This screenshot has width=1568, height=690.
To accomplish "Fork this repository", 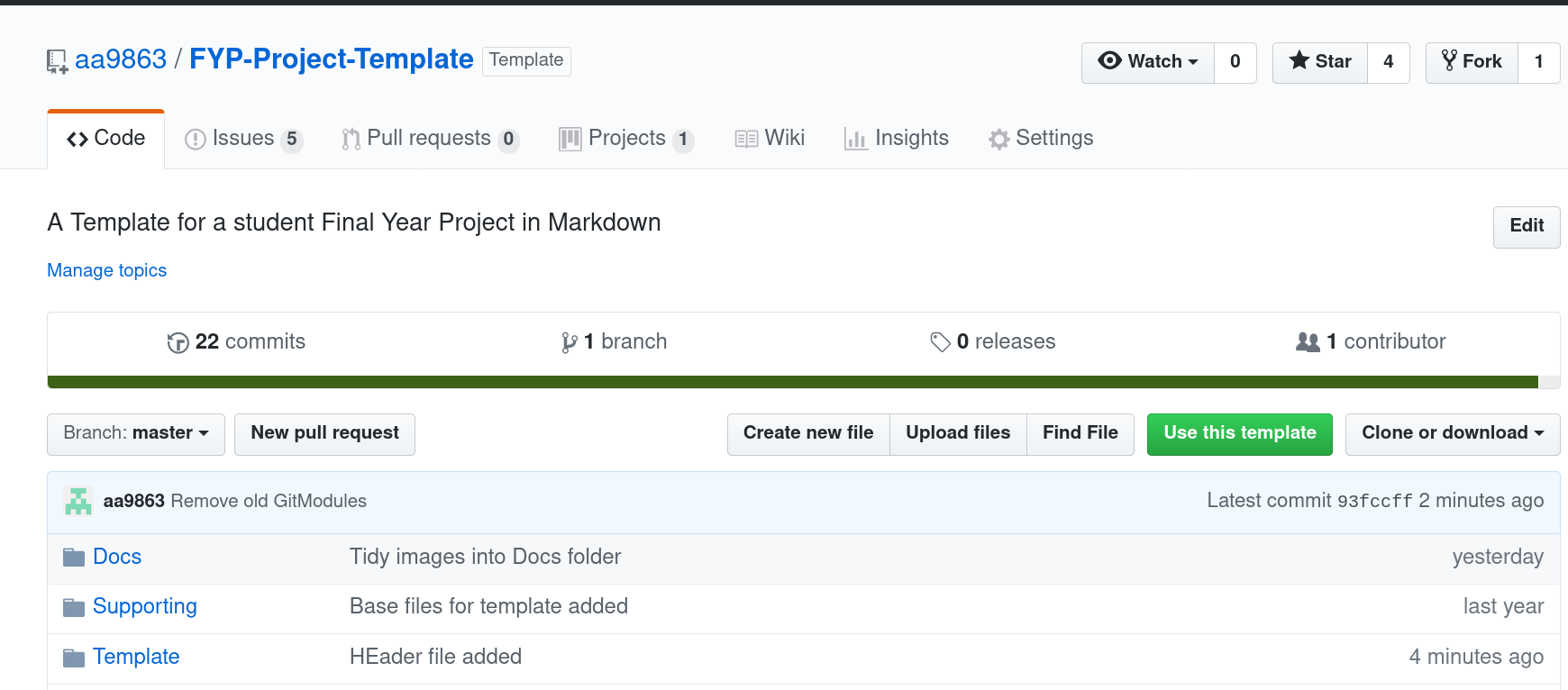I will (1472, 62).
